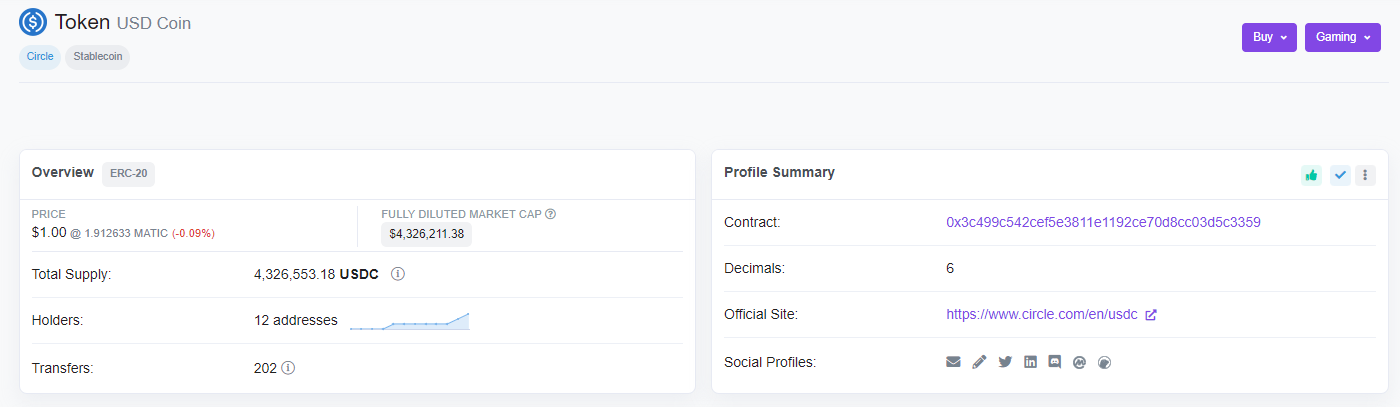
Task: Click the blog pencil icon
Action: (x=979, y=362)
